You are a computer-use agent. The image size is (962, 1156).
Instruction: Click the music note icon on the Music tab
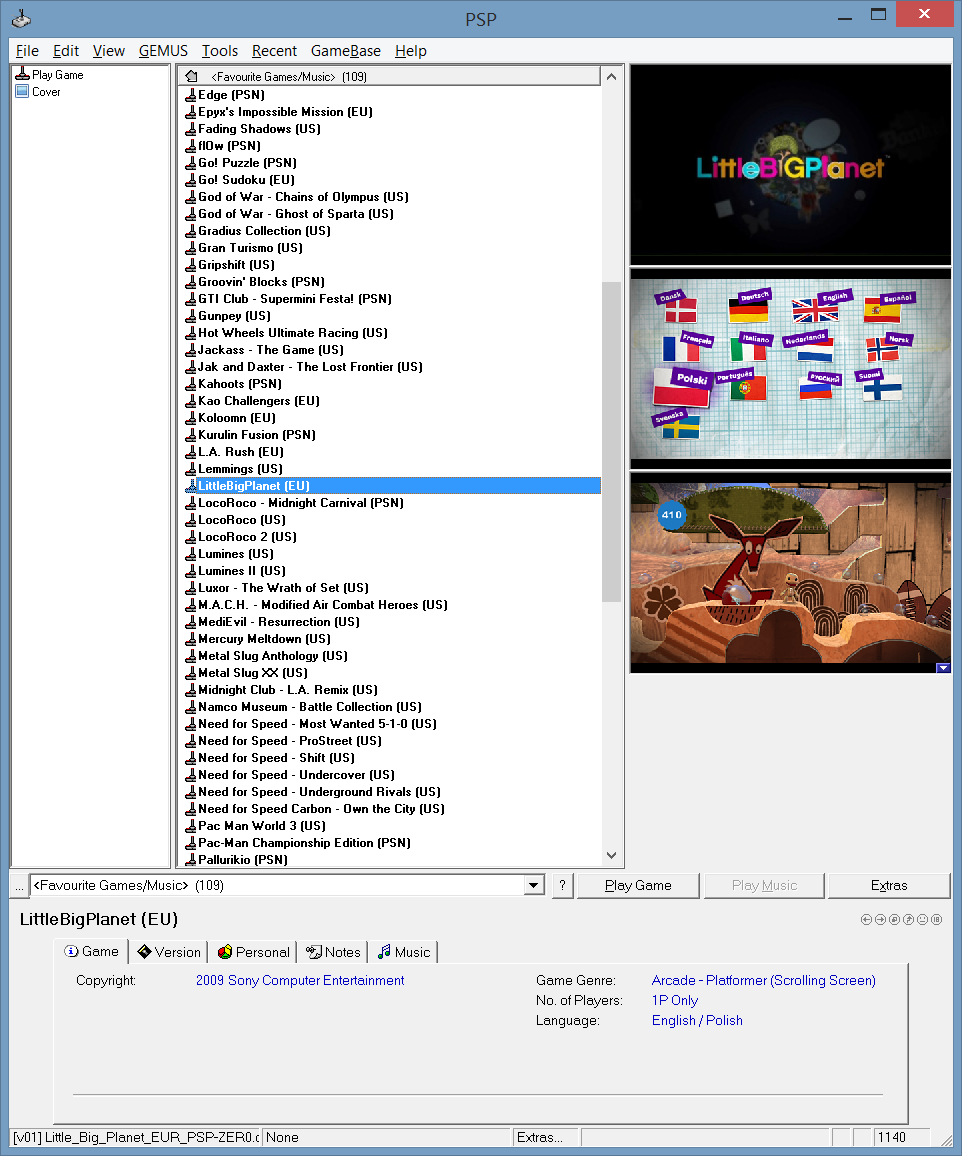[x=384, y=952]
